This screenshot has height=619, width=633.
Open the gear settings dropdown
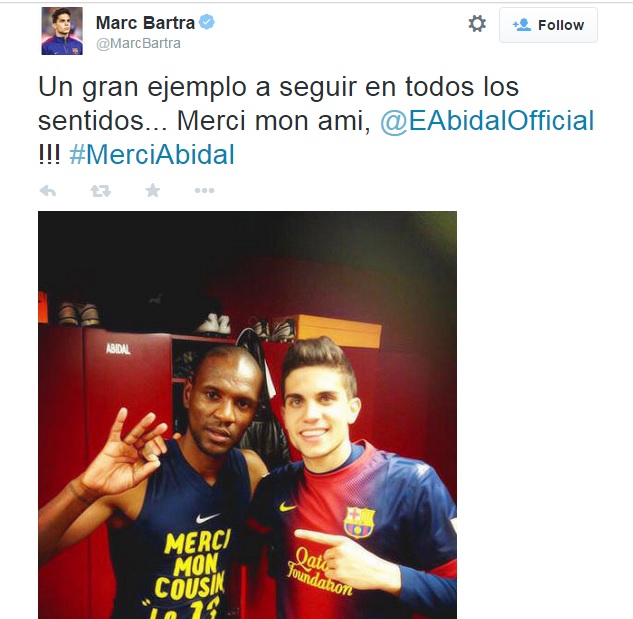[x=477, y=24]
